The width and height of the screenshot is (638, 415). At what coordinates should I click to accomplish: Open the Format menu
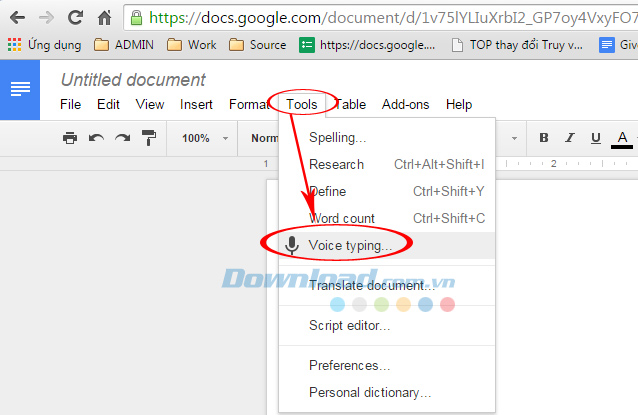249,105
